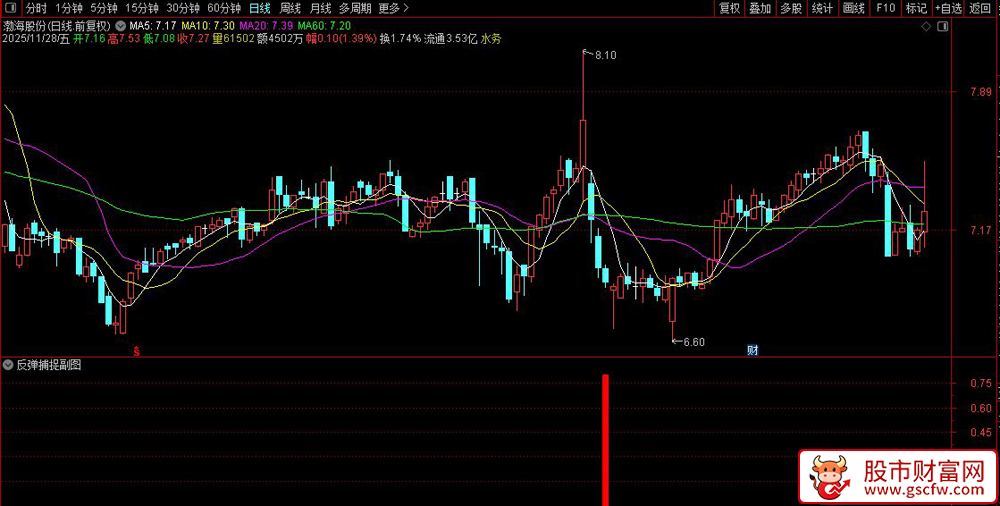Viewport: 1000px width, 506px height.
Task: Click the red signal bar in the sub-chart
Action: point(606,440)
